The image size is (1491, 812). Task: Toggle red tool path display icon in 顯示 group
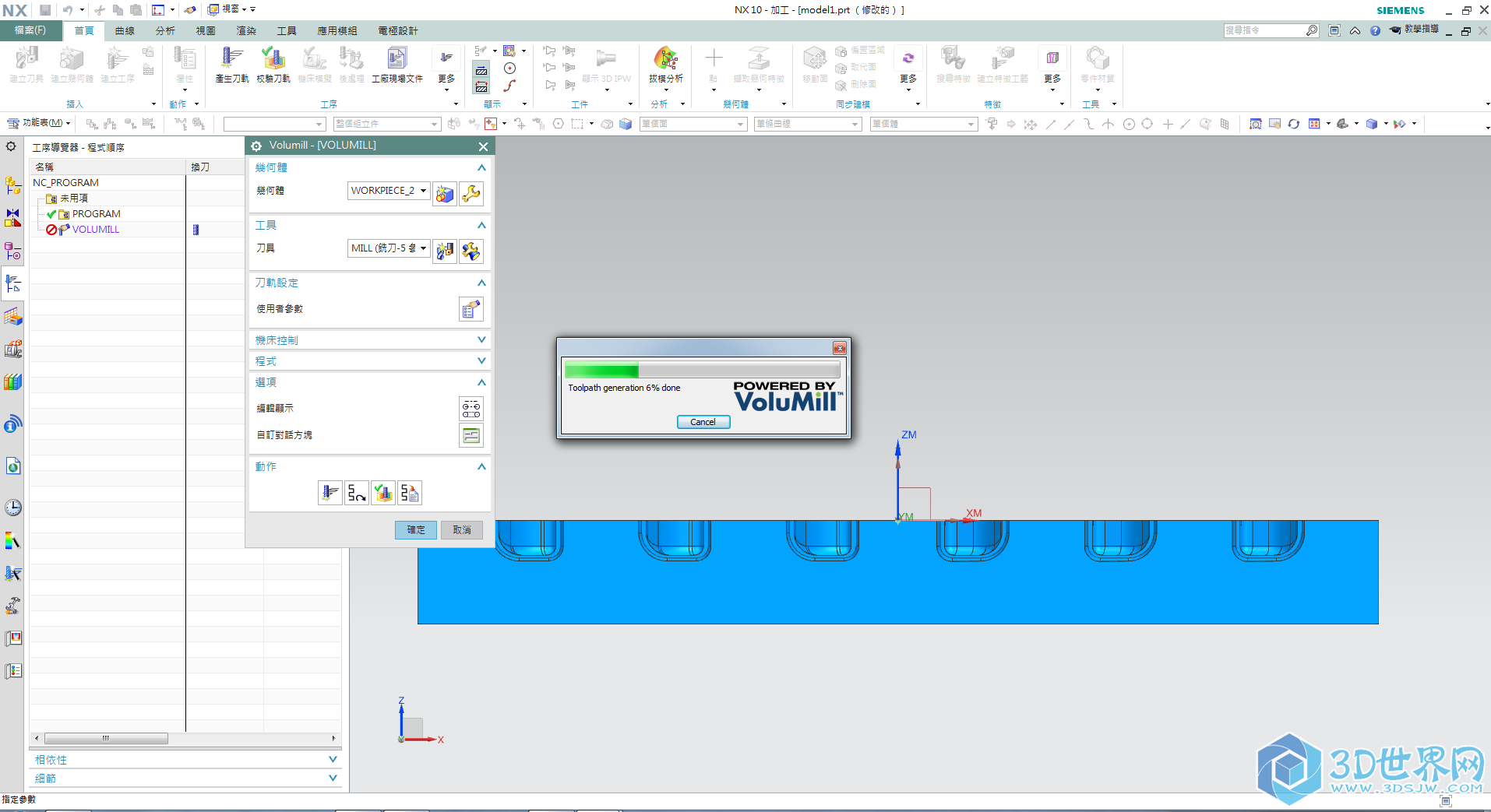[x=481, y=86]
